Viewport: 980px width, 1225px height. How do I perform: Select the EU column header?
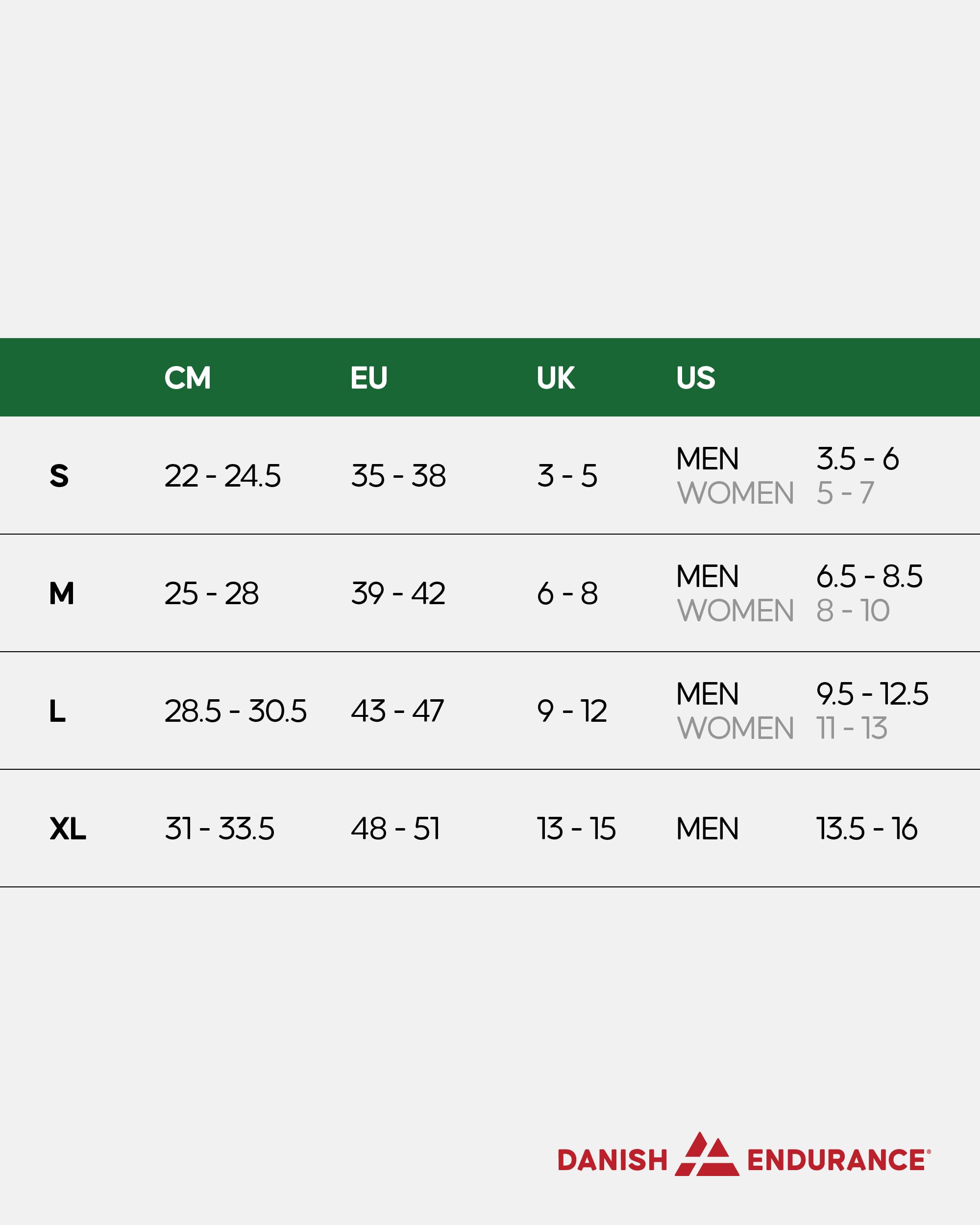tap(368, 378)
